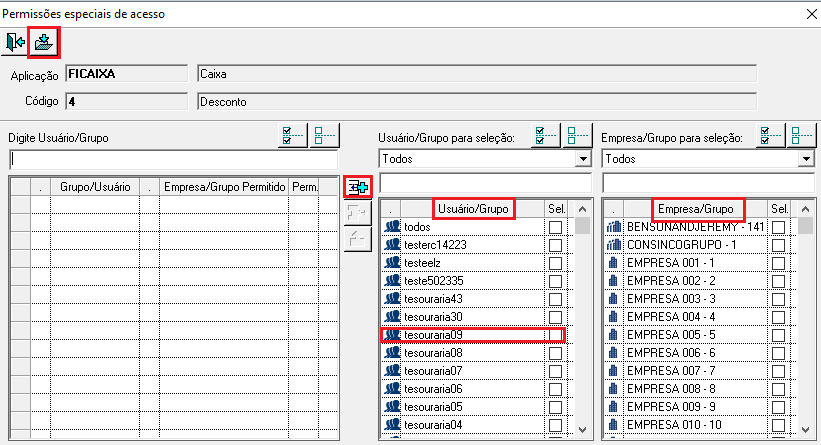Click user list scrollbar down arrow
Screen dimensions: 821x445
click(x=582, y=429)
